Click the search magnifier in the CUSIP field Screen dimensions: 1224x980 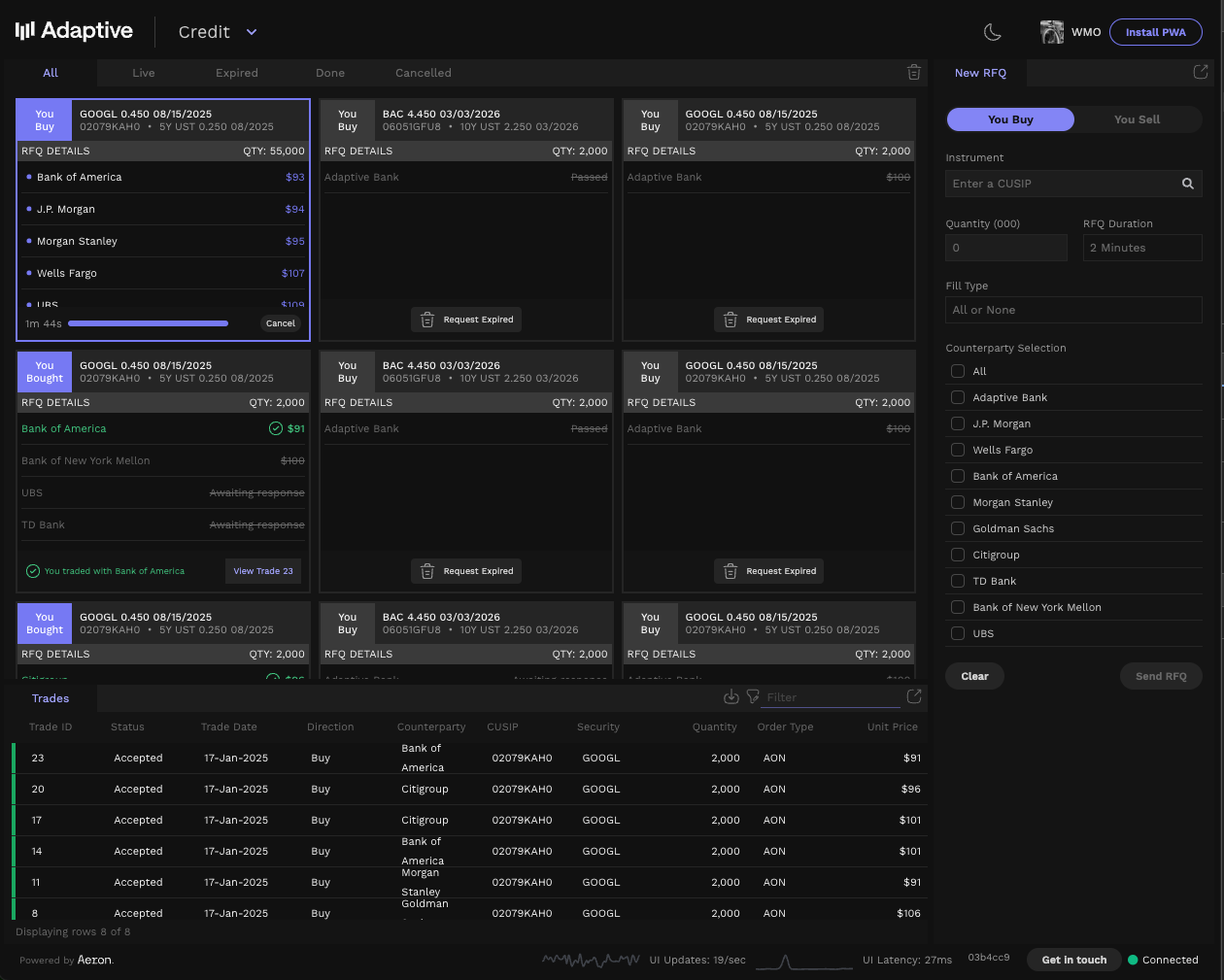(x=1187, y=184)
